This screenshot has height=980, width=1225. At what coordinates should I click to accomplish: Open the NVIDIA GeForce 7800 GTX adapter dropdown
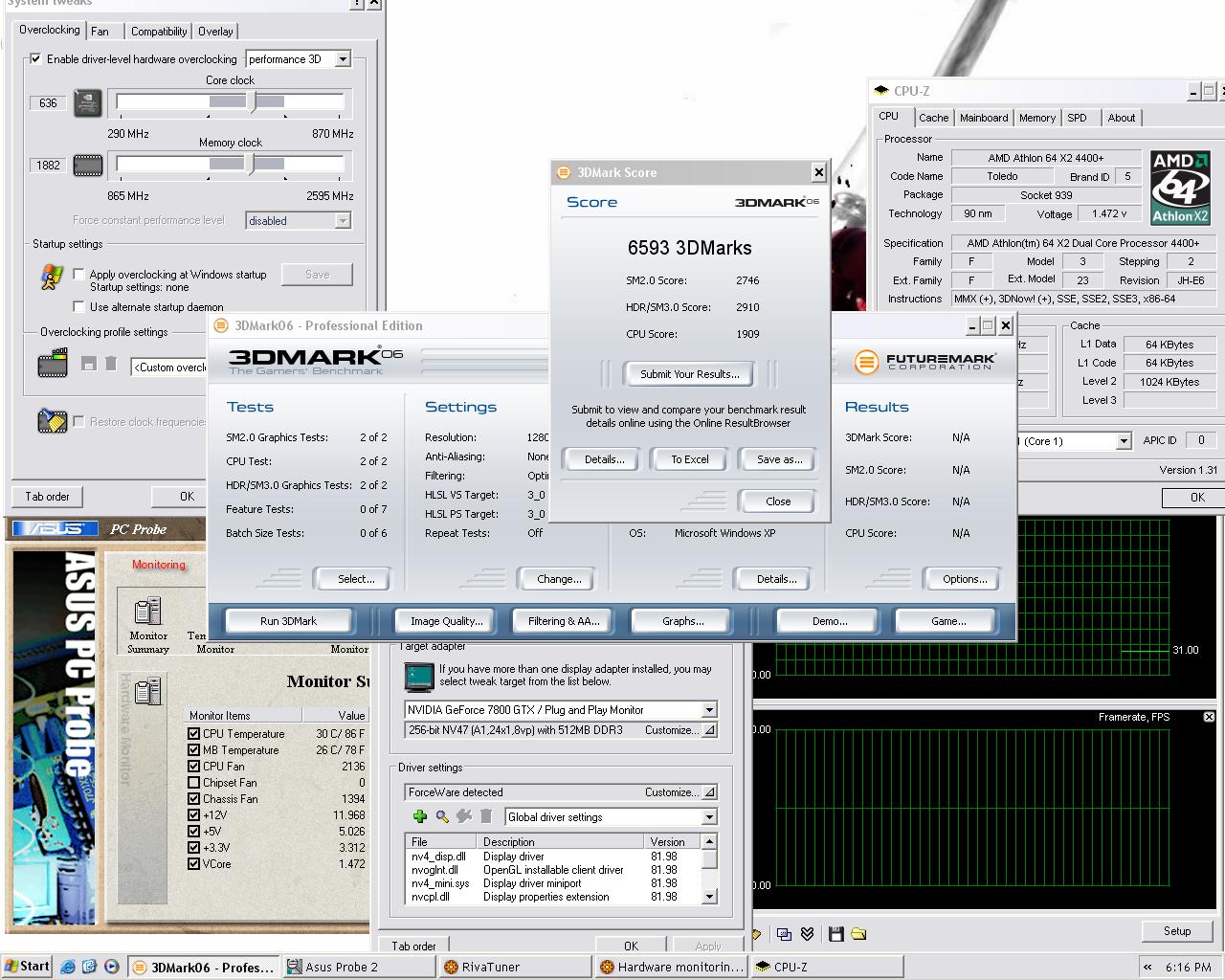point(709,710)
